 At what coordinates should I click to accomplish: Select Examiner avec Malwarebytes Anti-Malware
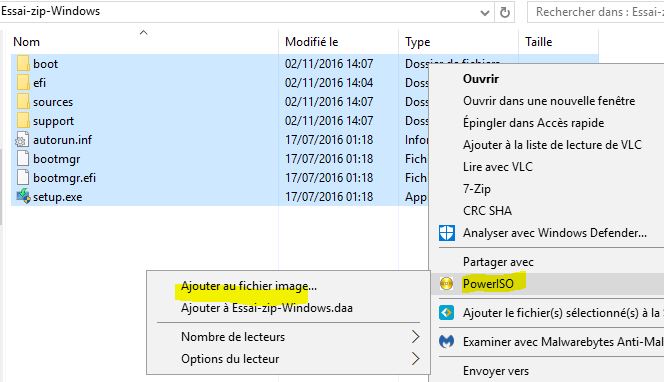tap(563, 341)
